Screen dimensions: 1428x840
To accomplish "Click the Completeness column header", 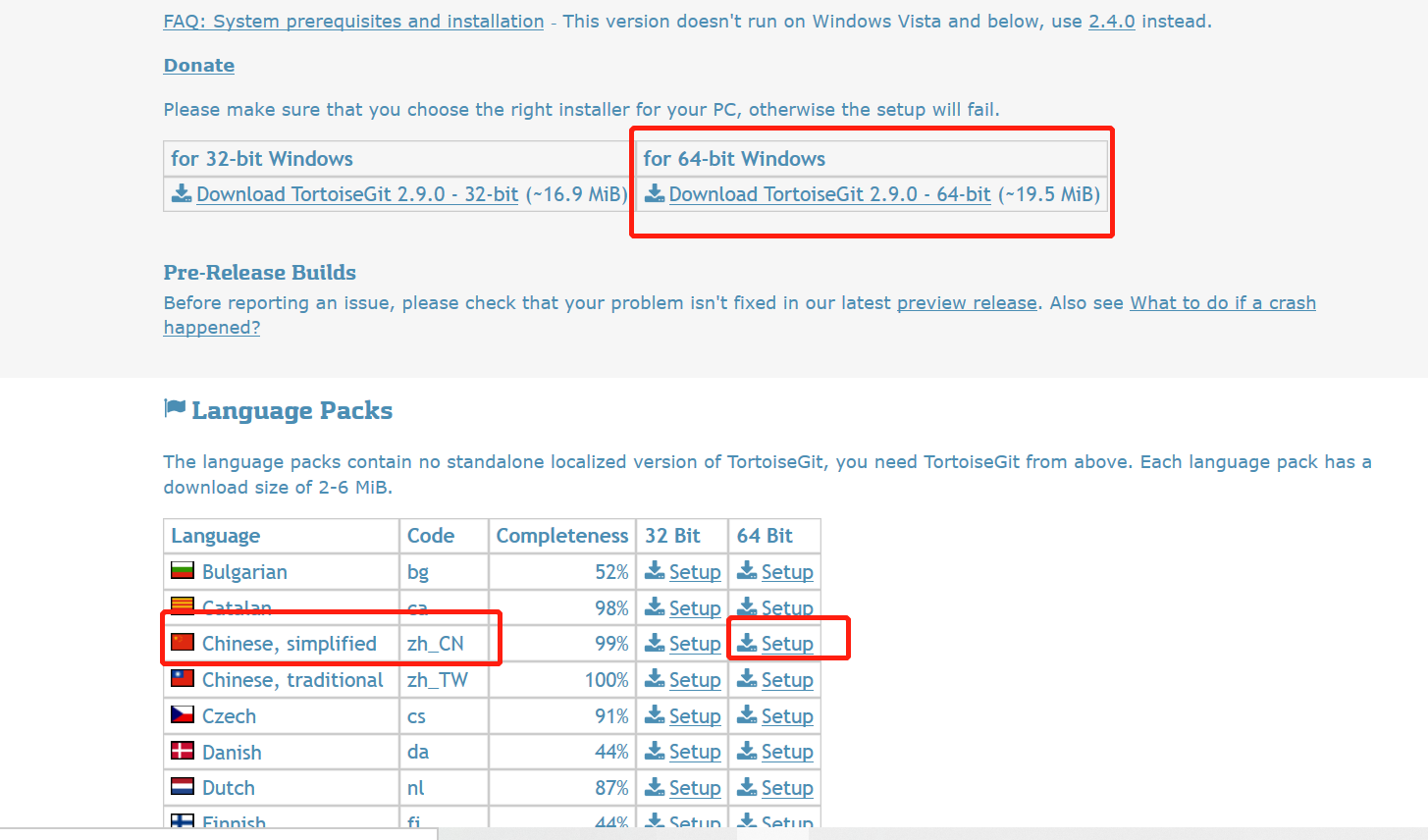I will [562, 536].
